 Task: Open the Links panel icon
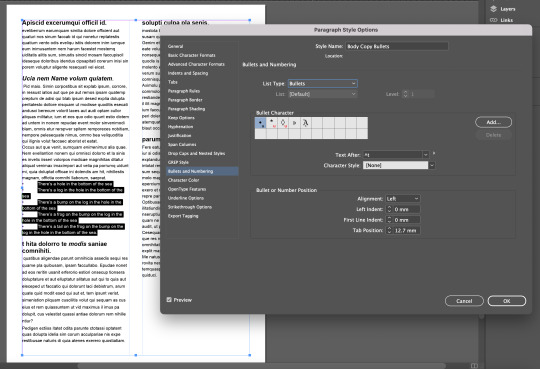[494, 20]
